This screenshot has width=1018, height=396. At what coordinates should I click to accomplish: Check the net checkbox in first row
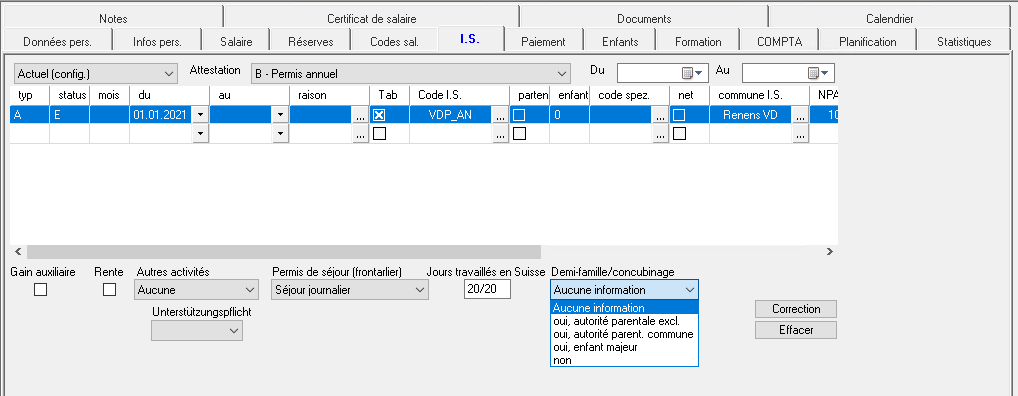(679, 115)
